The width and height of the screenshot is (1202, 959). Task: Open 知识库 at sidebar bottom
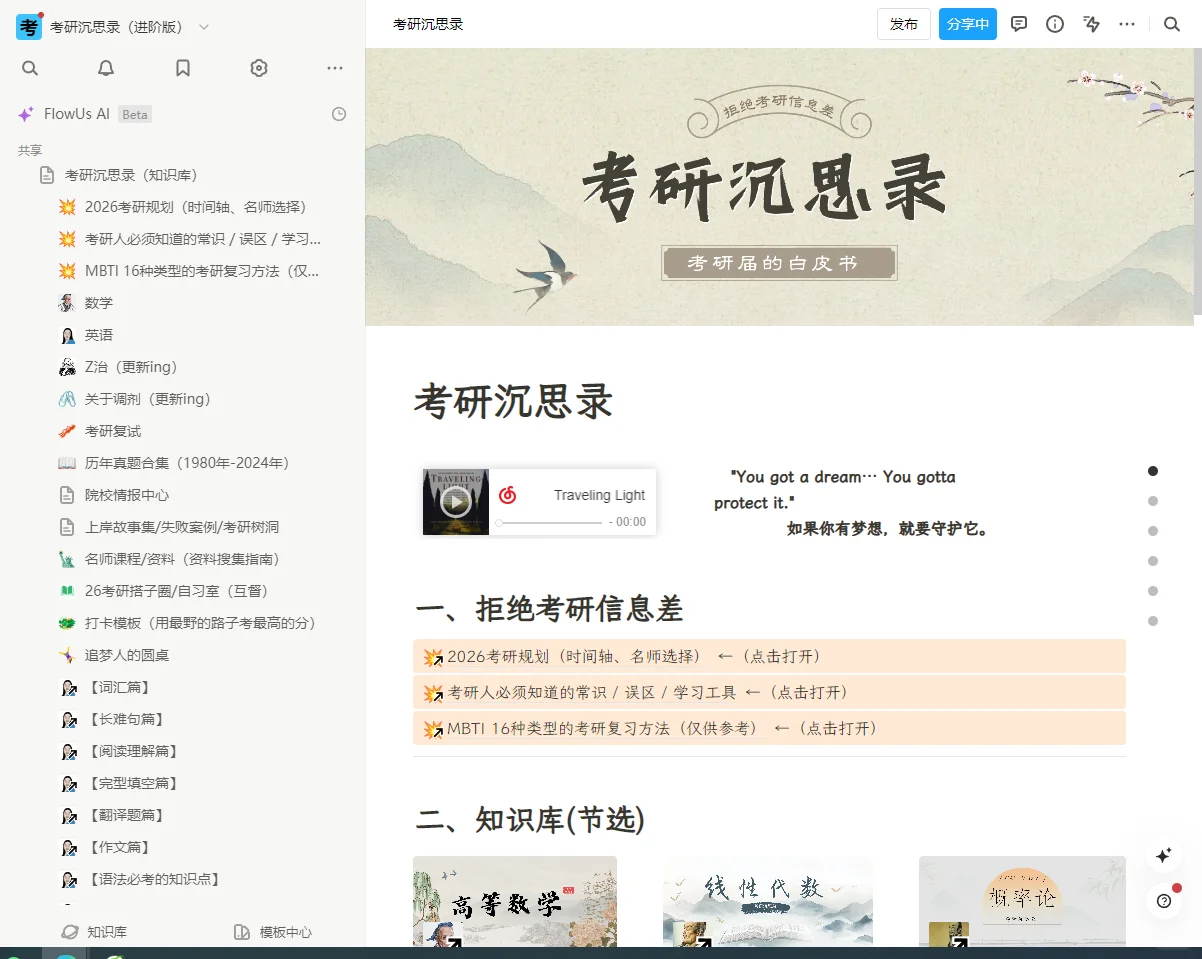point(94,932)
